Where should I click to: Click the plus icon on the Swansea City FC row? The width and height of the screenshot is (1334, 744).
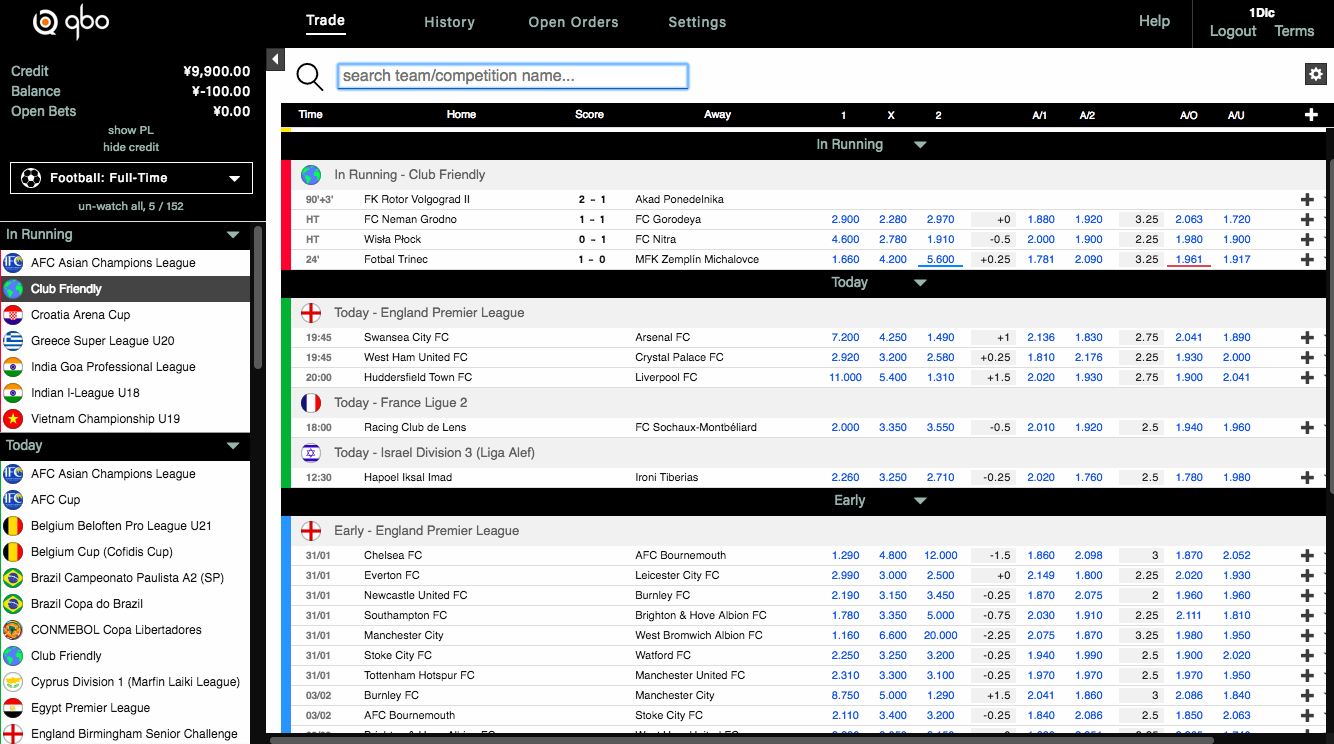pyautogui.click(x=1307, y=337)
